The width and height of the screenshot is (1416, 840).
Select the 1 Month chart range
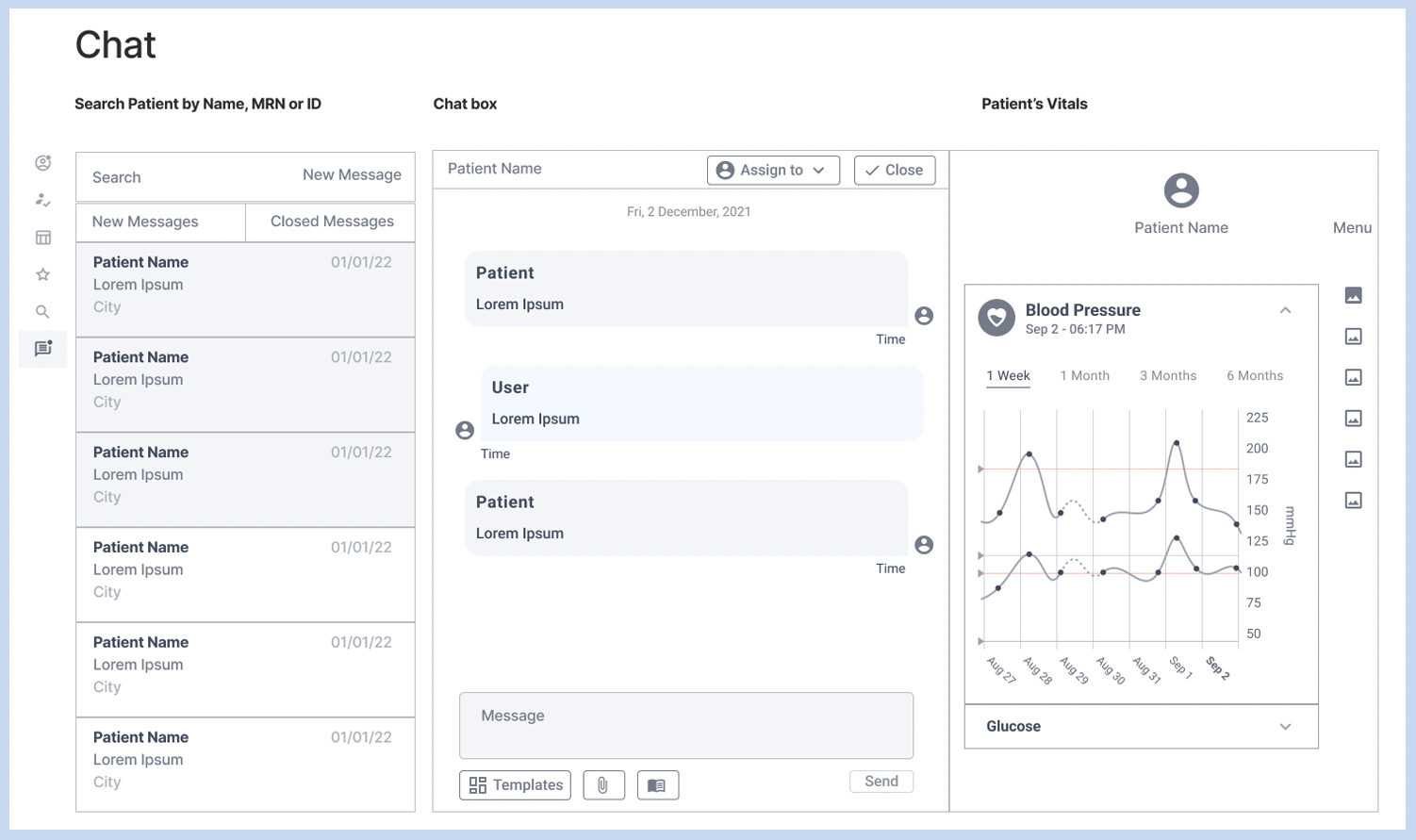(1084, 375)
